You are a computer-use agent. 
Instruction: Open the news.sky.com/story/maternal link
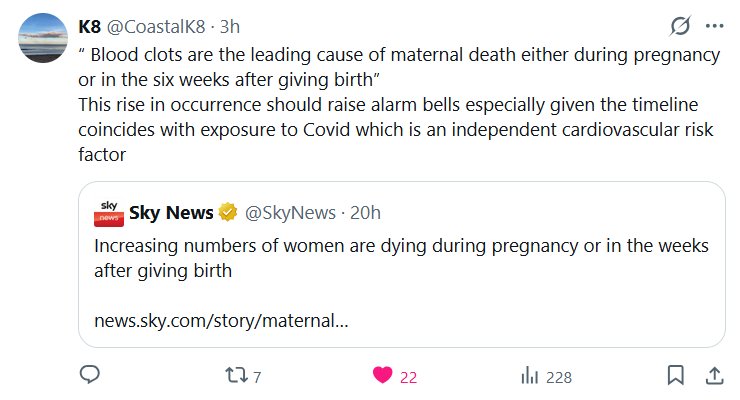click(221, 322)
